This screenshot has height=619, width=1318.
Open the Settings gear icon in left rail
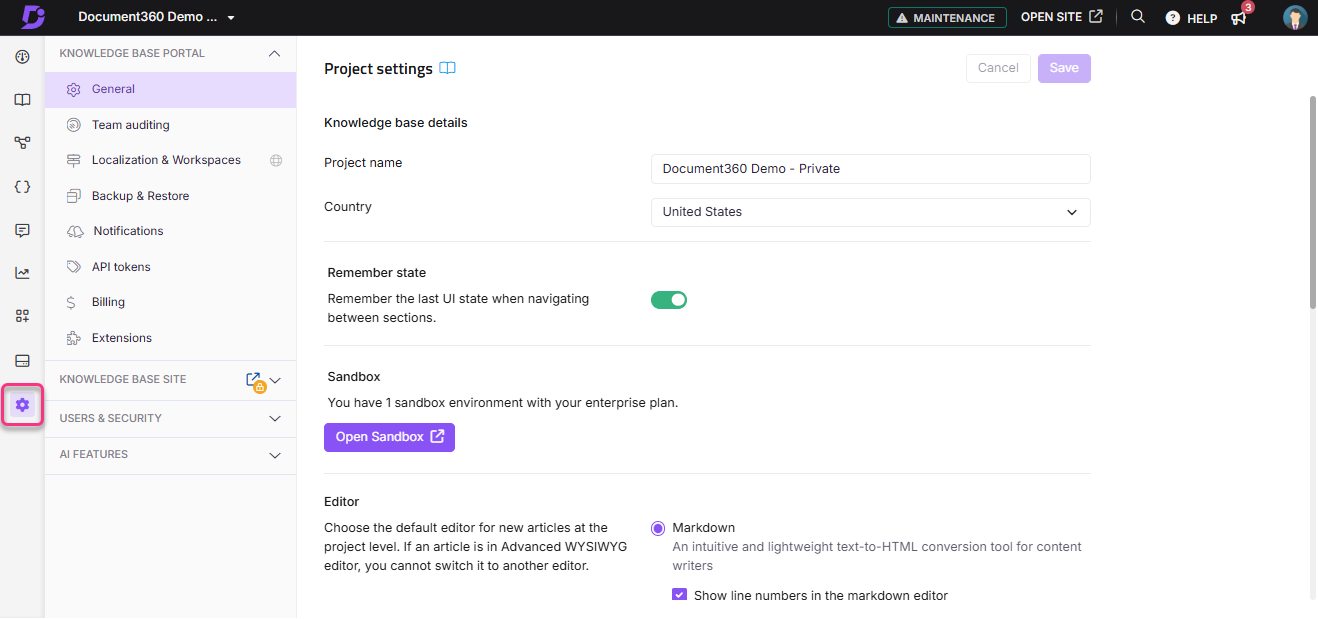click(22, 405)
